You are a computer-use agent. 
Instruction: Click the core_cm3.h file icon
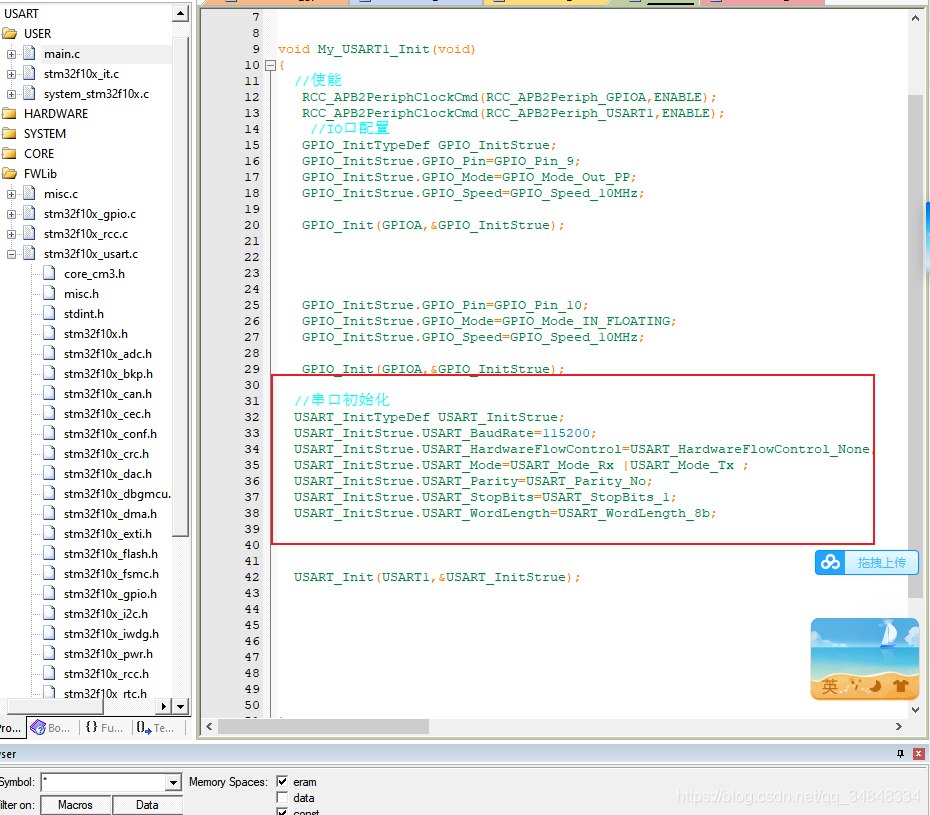coord(50,273)
